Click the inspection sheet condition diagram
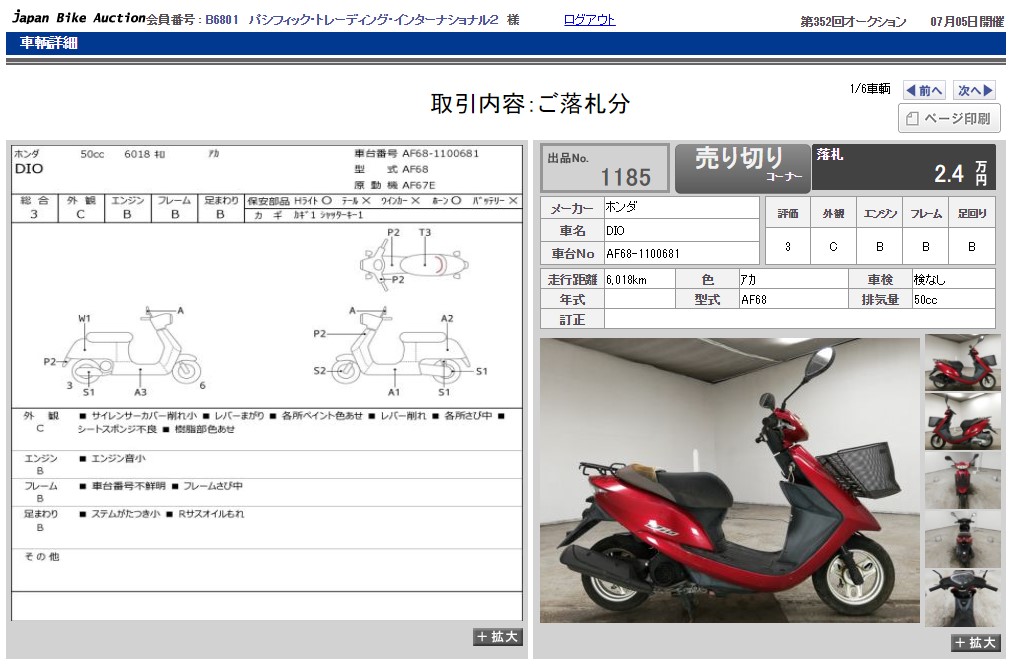The image size is (1013, 667). pos(267,315)
